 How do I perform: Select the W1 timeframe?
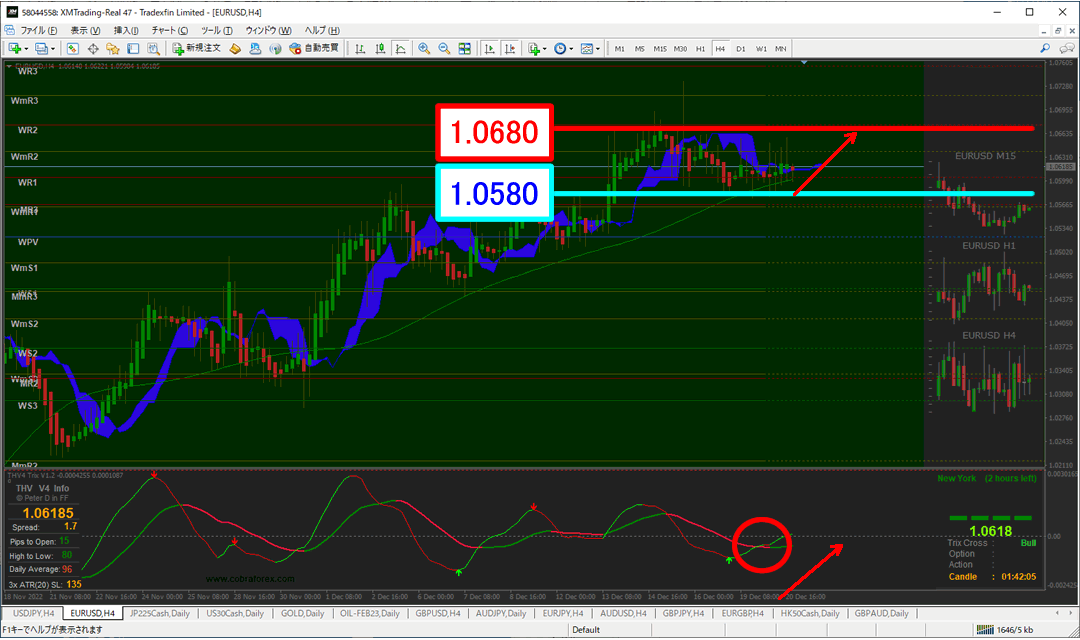point(761,49)
